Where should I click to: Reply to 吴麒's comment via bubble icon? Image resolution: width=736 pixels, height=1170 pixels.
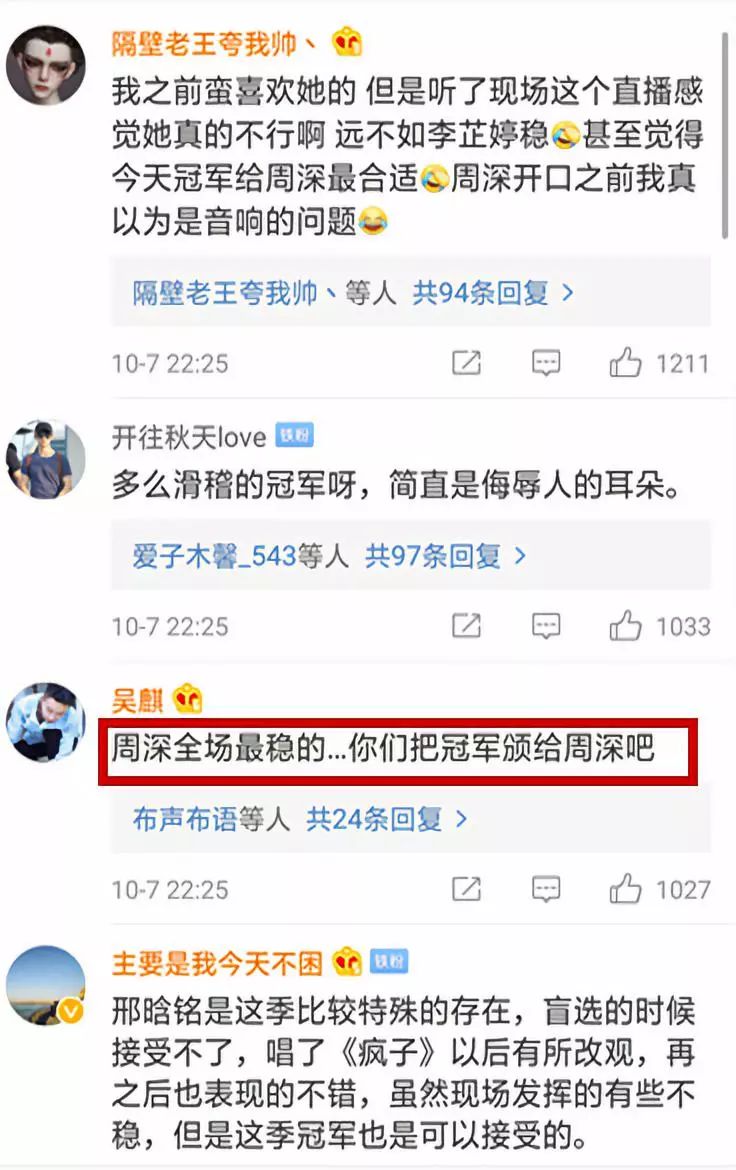point(546,889)
